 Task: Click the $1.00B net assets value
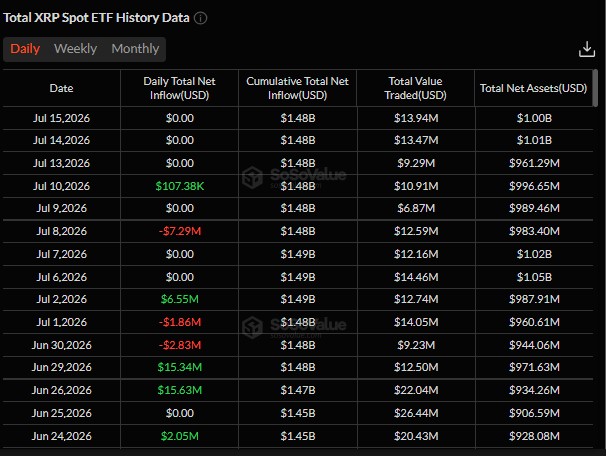tap(534, 118)
